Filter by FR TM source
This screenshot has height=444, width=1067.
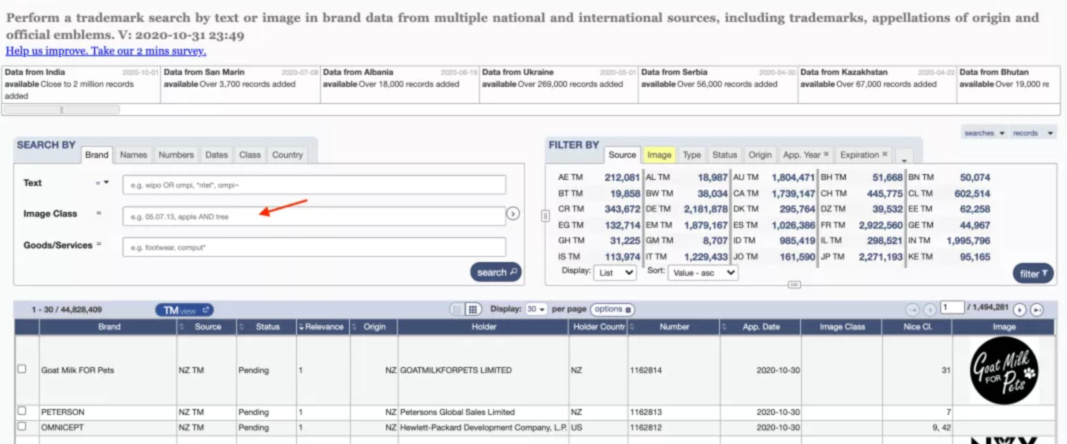(x=861, y=225)
